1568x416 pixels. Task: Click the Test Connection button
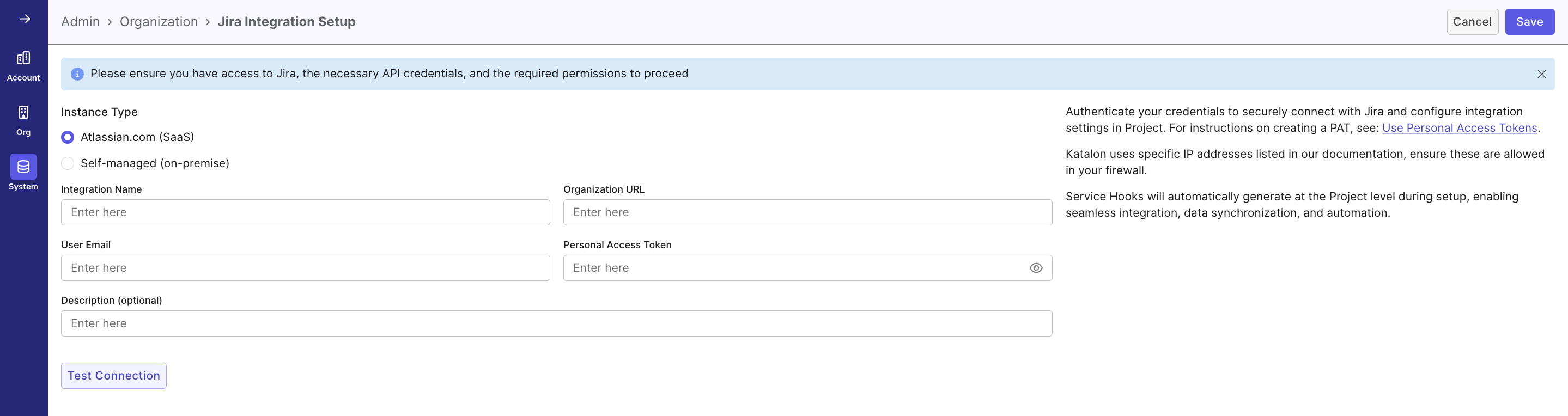(x=114, y=376)
